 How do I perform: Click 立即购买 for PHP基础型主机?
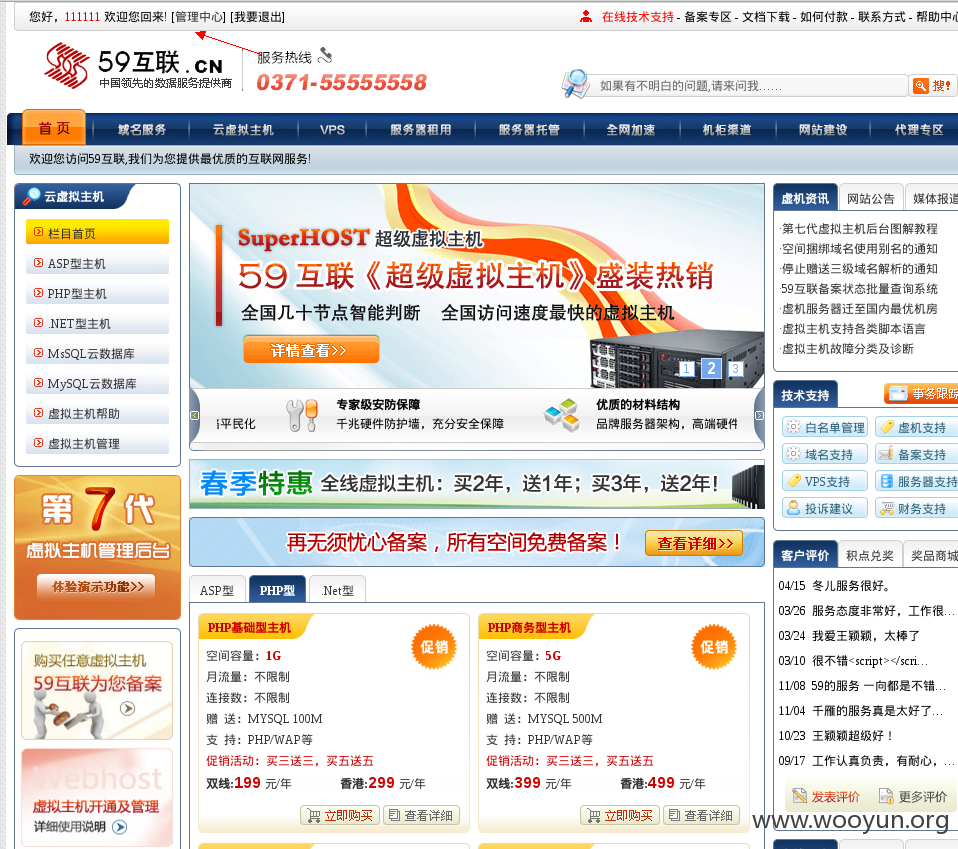tap(340, 815)
